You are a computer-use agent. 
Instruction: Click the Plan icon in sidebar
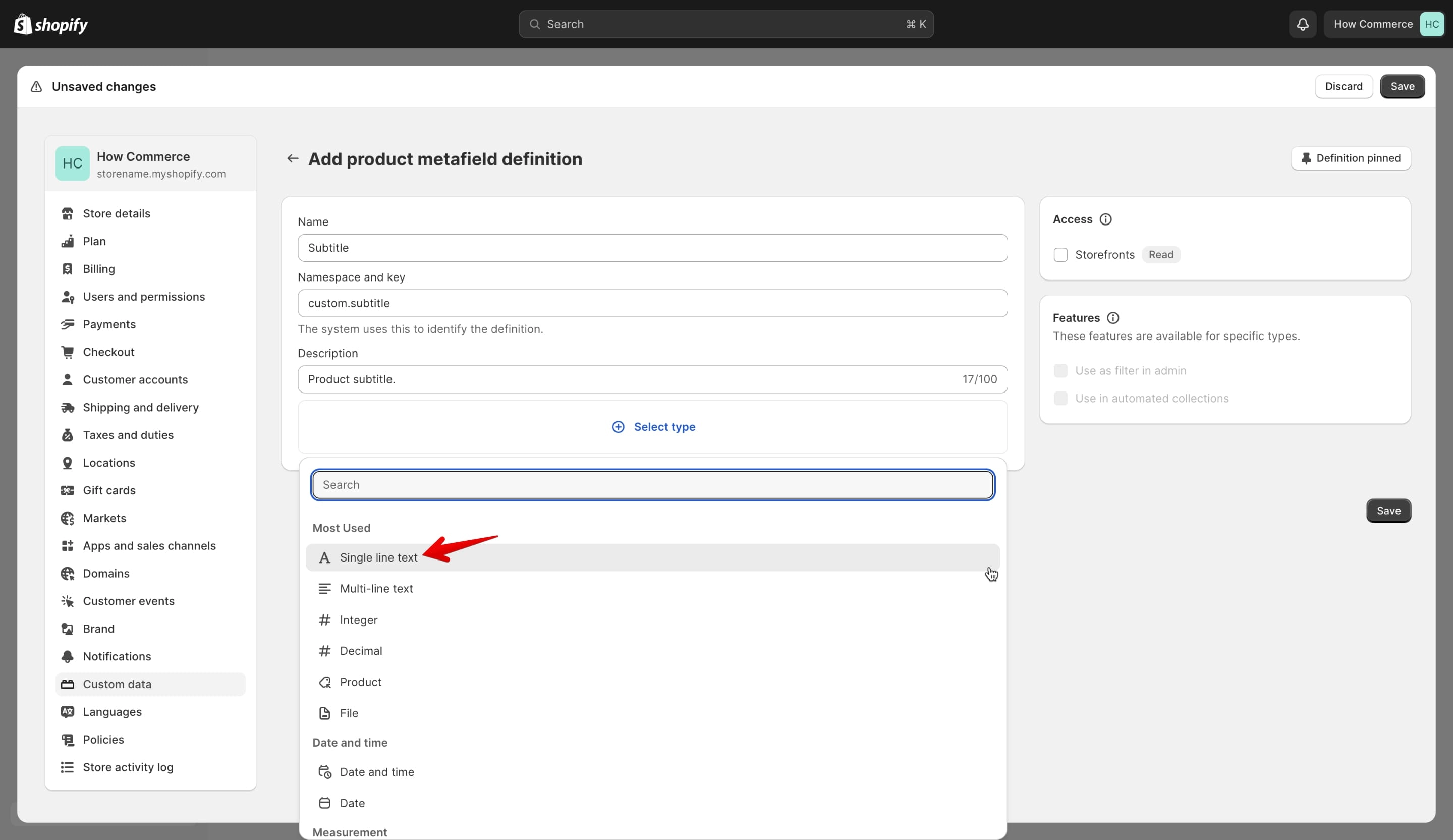pos(68,241)
